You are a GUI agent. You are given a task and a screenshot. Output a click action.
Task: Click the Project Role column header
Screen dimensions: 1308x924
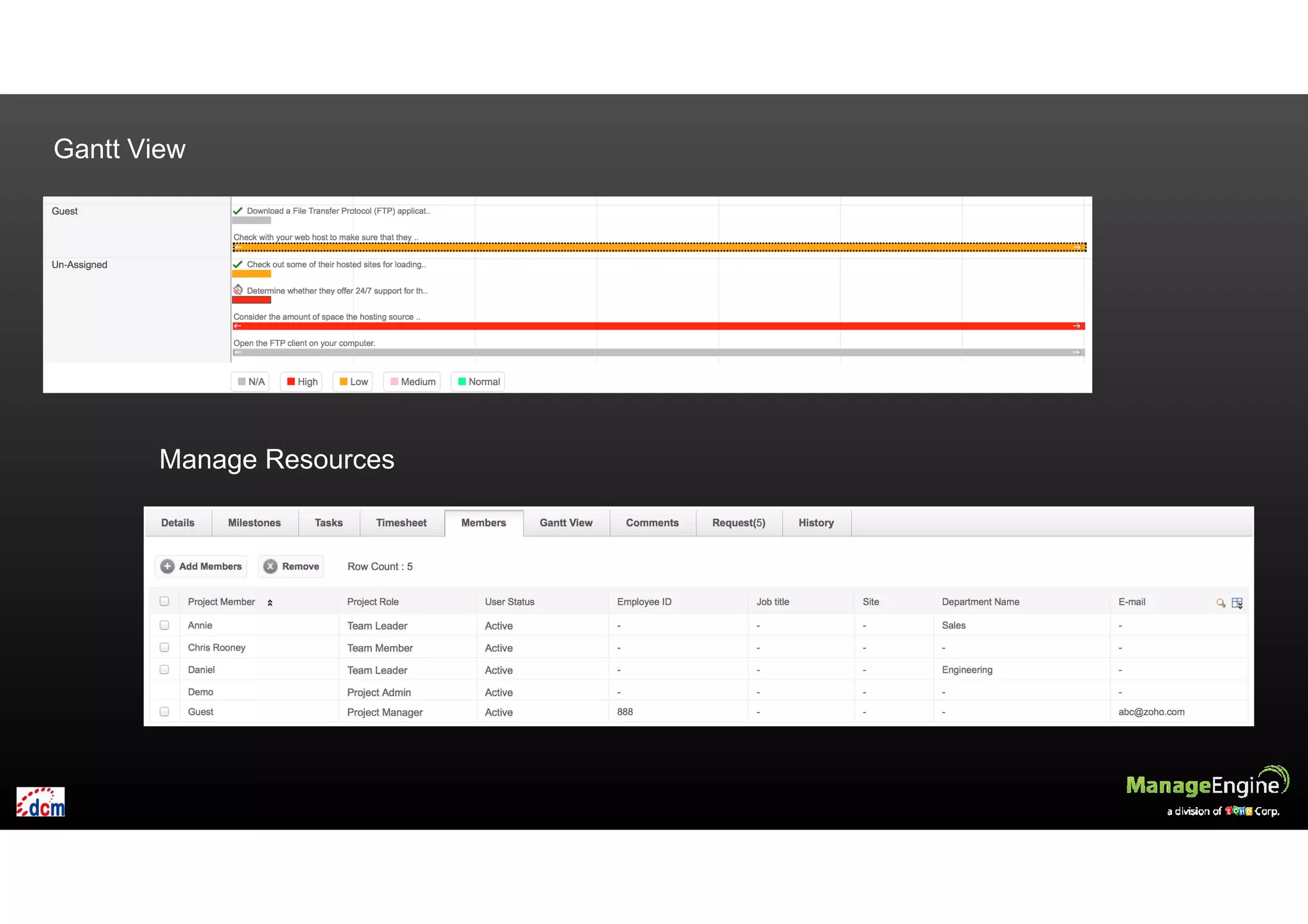[373, 602]
